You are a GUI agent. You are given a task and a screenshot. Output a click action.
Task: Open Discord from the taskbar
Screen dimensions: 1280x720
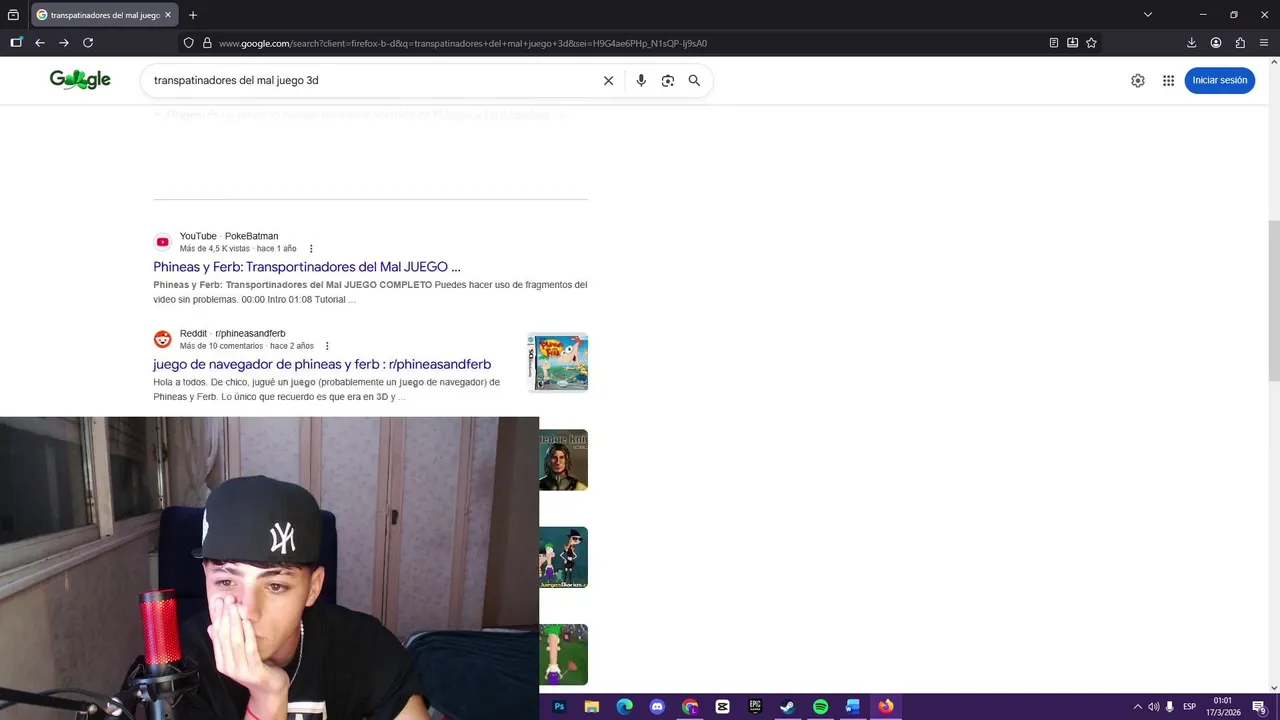[657, 707]
